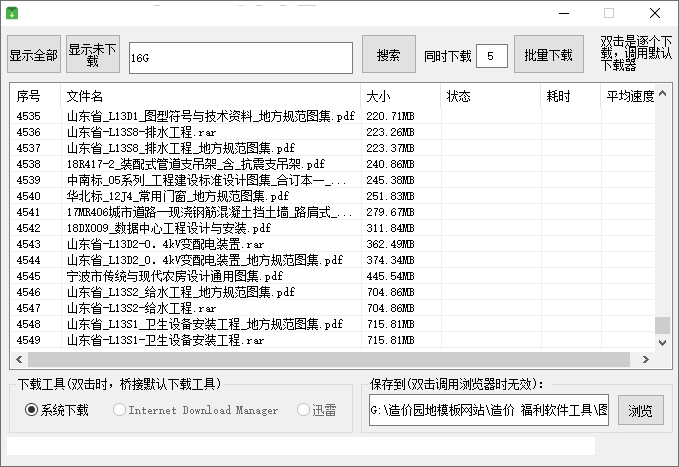Click the 同时下载 count field

(x=491, y=56)
